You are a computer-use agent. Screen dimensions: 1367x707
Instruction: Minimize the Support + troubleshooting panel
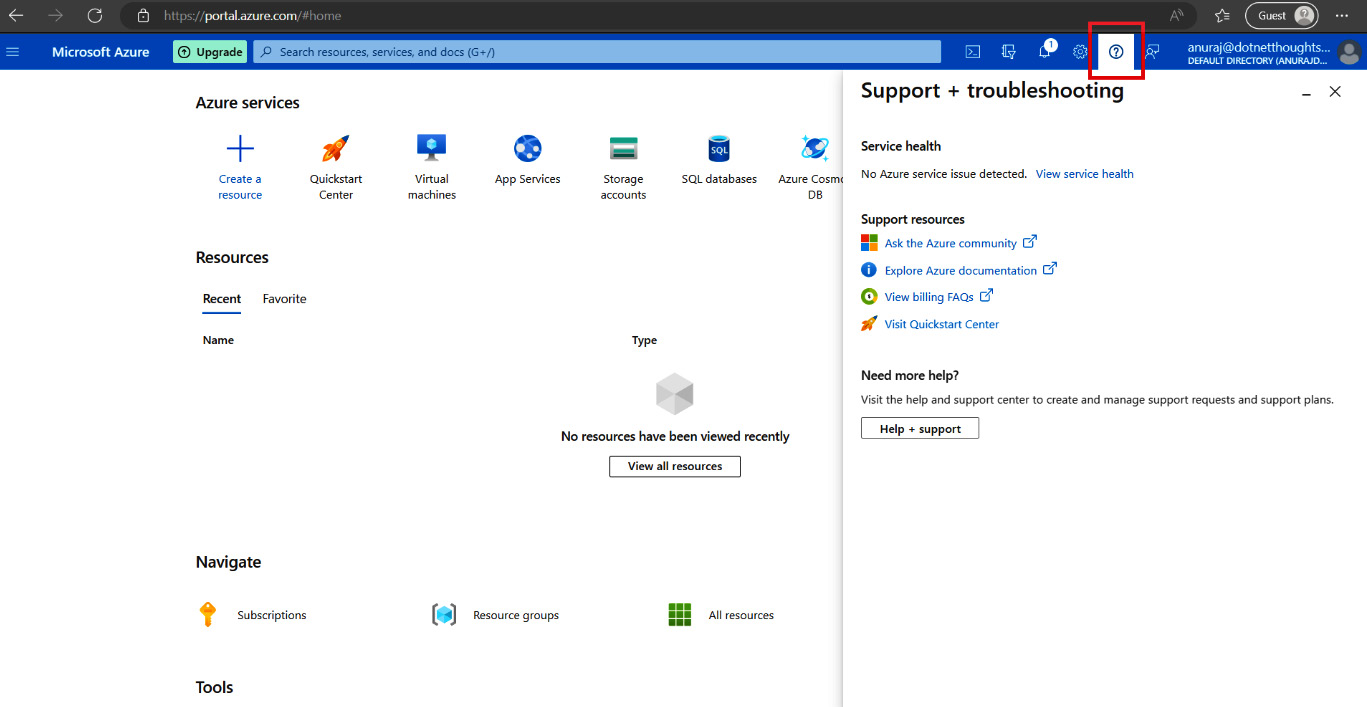pos(1306,92)
